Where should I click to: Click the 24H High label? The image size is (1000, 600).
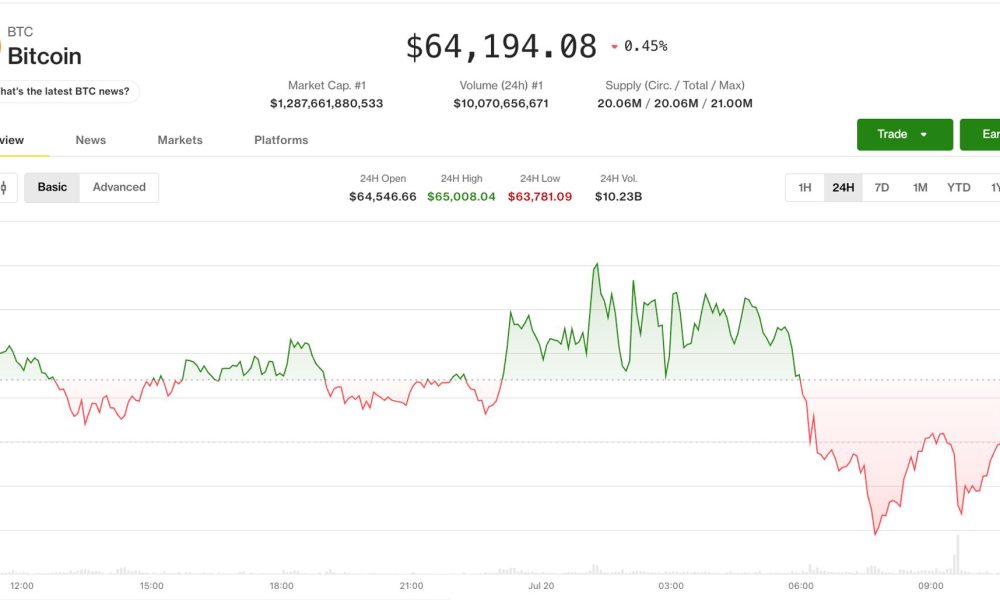[461, 179]
